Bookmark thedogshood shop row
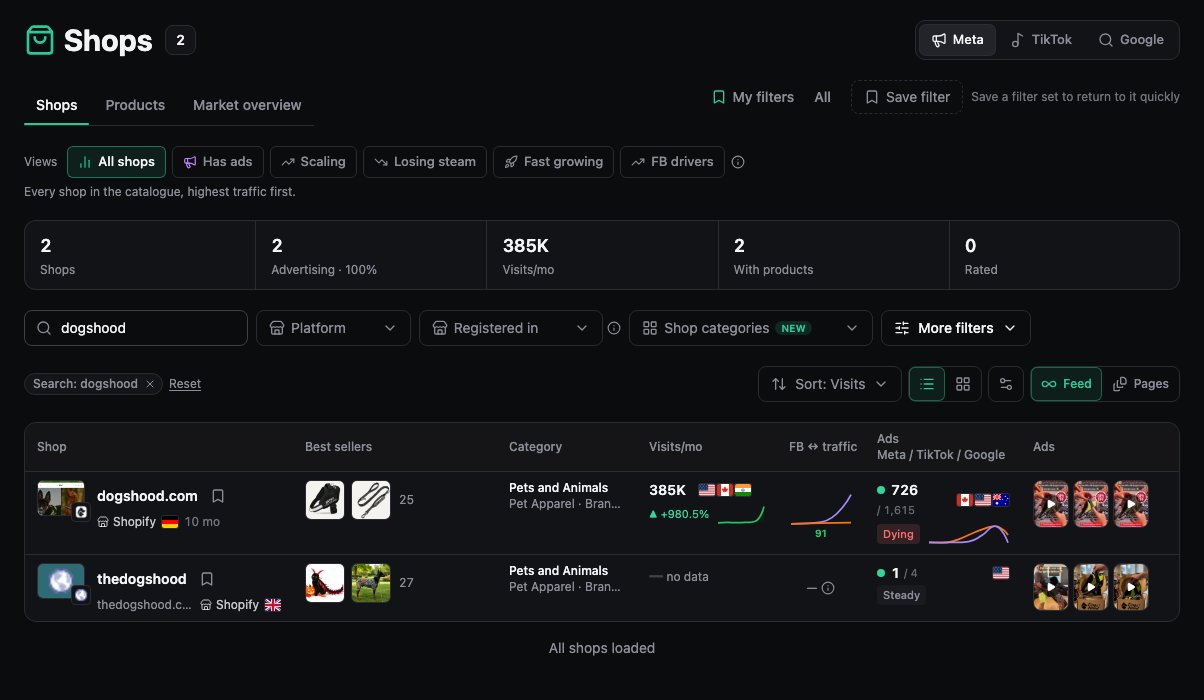The height and width of the screenshot is (700, 1204). (x=207, y=579)
